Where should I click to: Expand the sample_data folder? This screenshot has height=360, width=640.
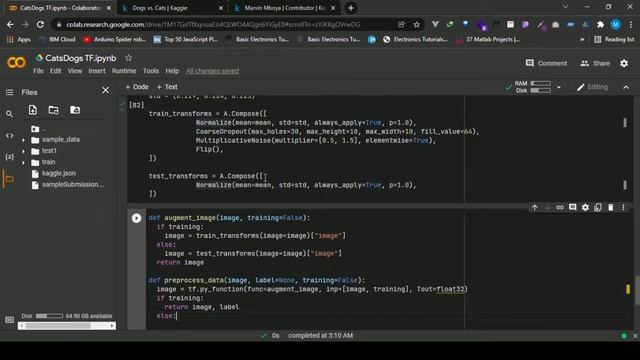23,140
